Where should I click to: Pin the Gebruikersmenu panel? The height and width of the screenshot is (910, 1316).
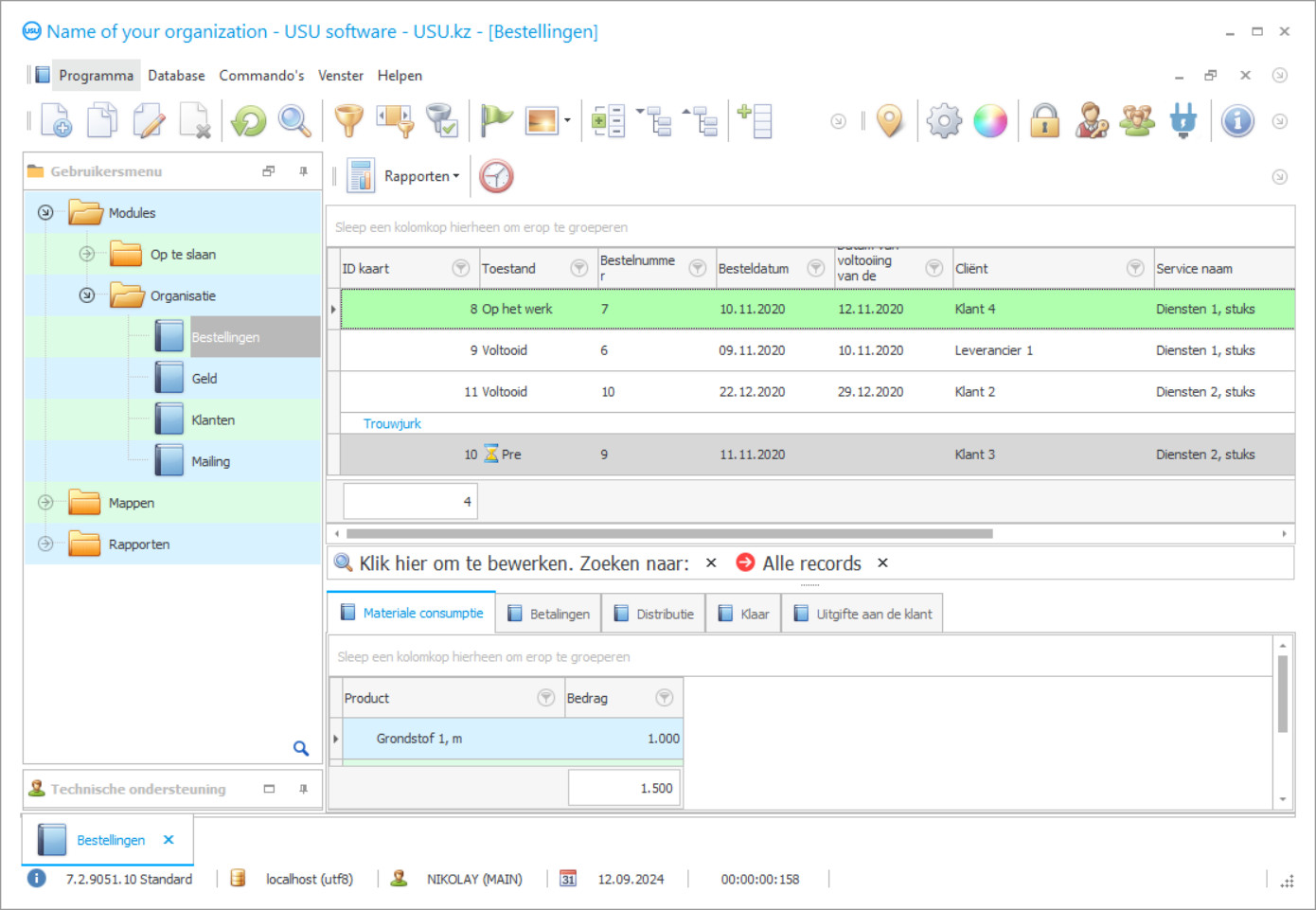click(x=303, y=171)
